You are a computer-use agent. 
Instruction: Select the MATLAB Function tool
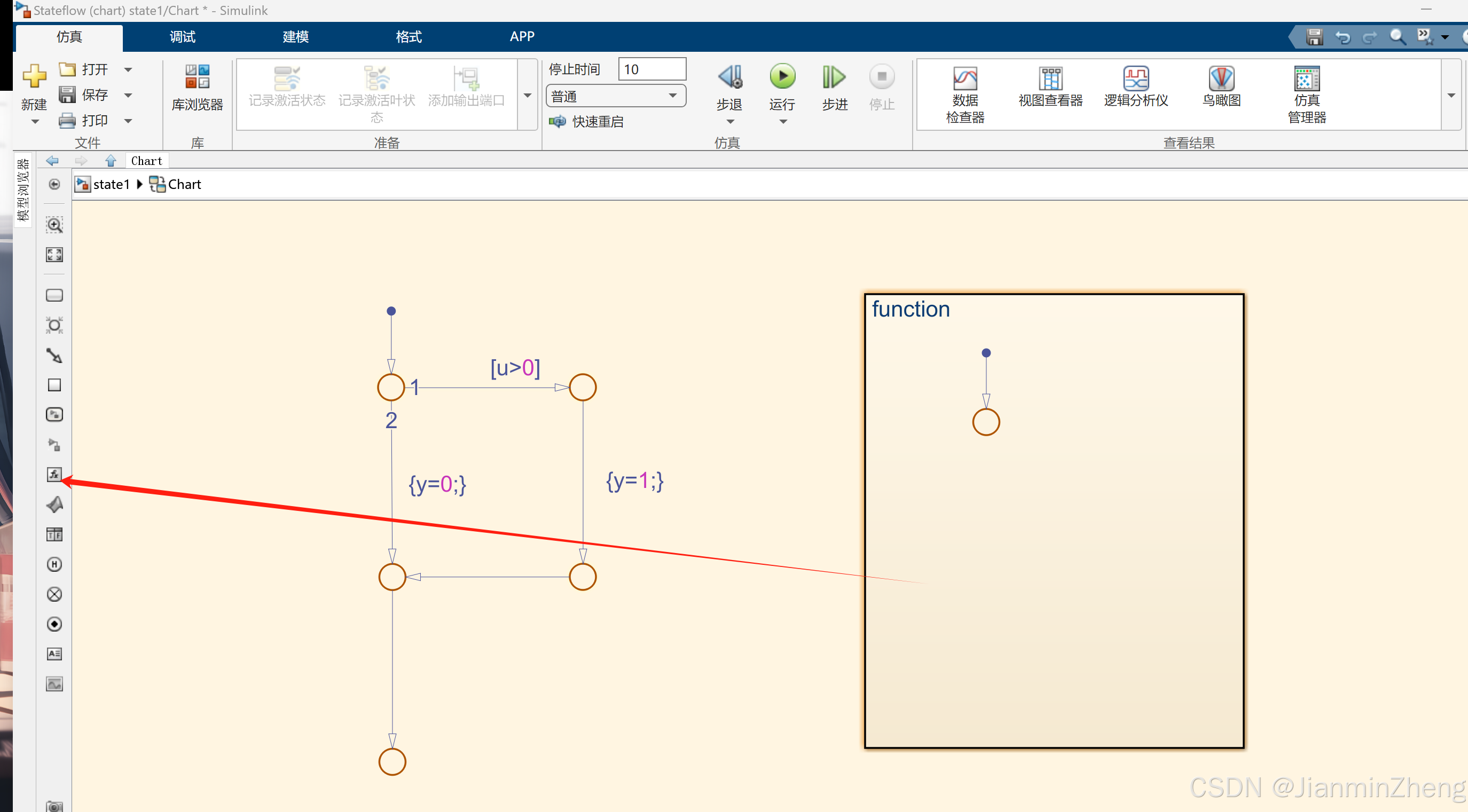[54, 504]
